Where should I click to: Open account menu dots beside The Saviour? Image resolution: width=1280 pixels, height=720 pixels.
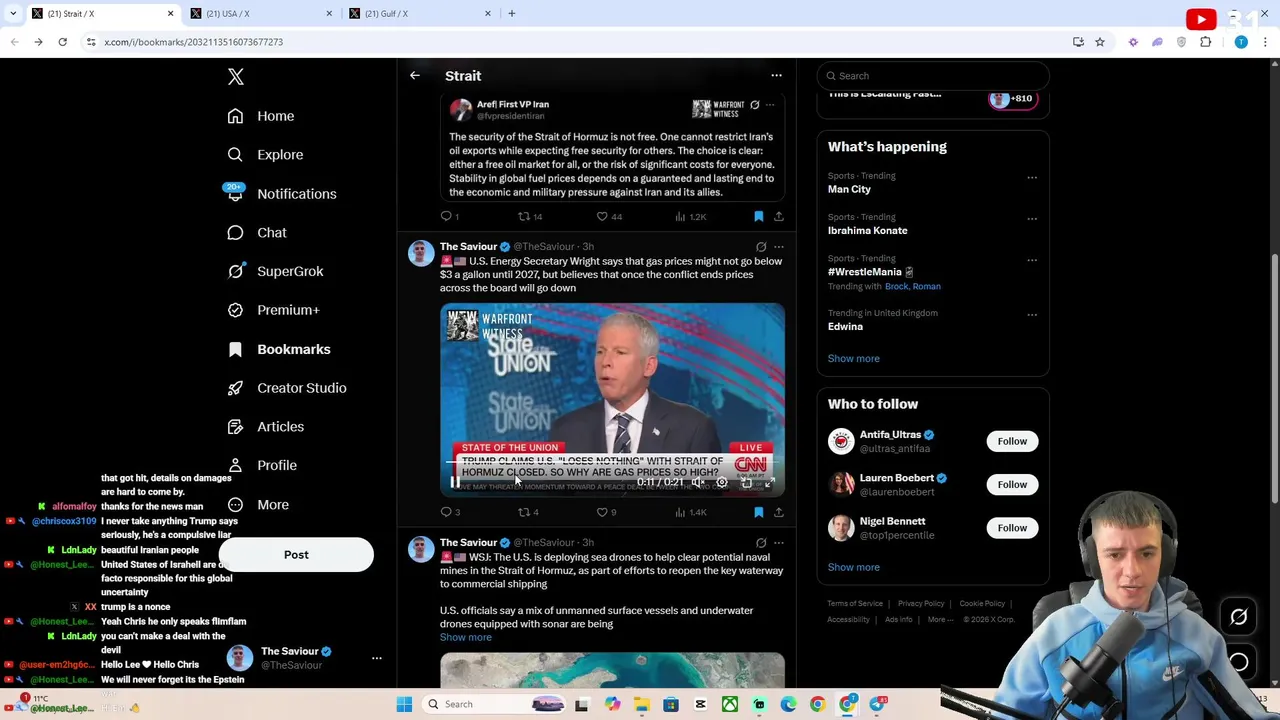coord(377,658)
